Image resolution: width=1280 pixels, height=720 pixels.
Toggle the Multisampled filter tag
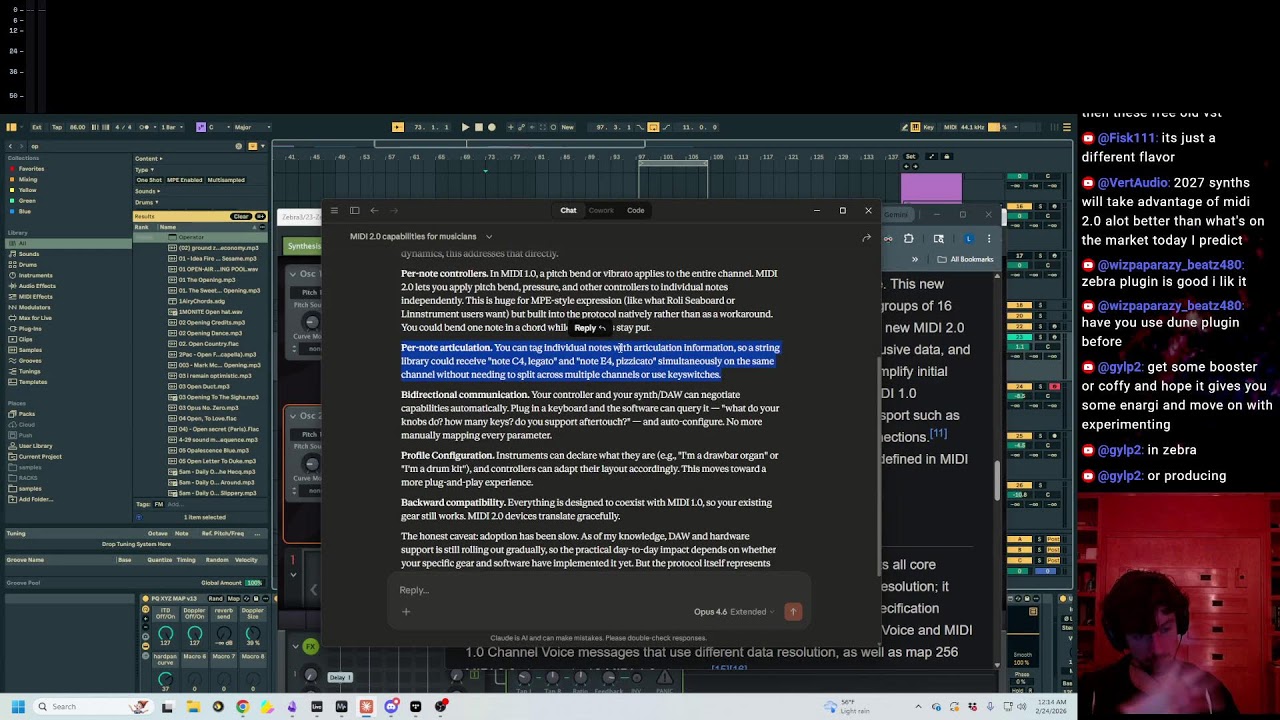[x=226, y=180]
